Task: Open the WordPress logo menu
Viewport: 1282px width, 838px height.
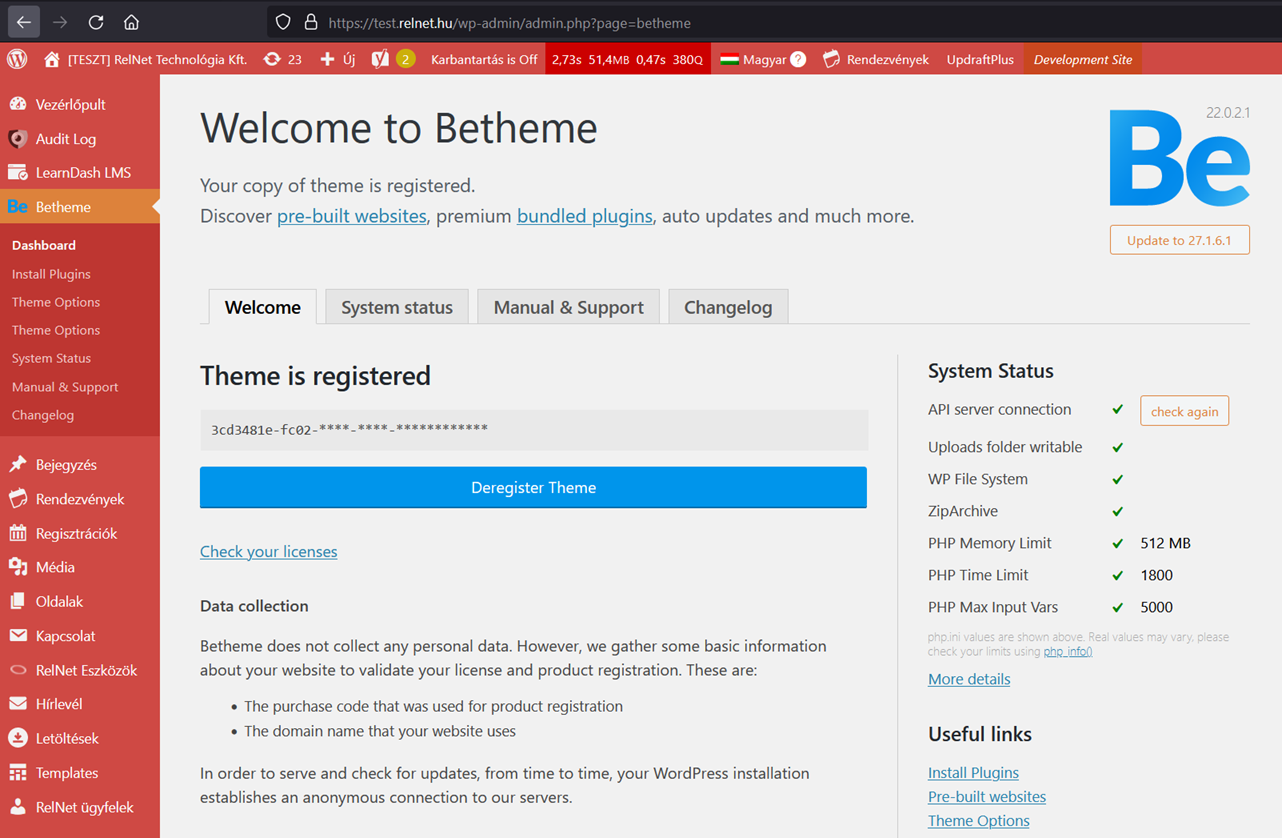Action: [x=17, y=59]
